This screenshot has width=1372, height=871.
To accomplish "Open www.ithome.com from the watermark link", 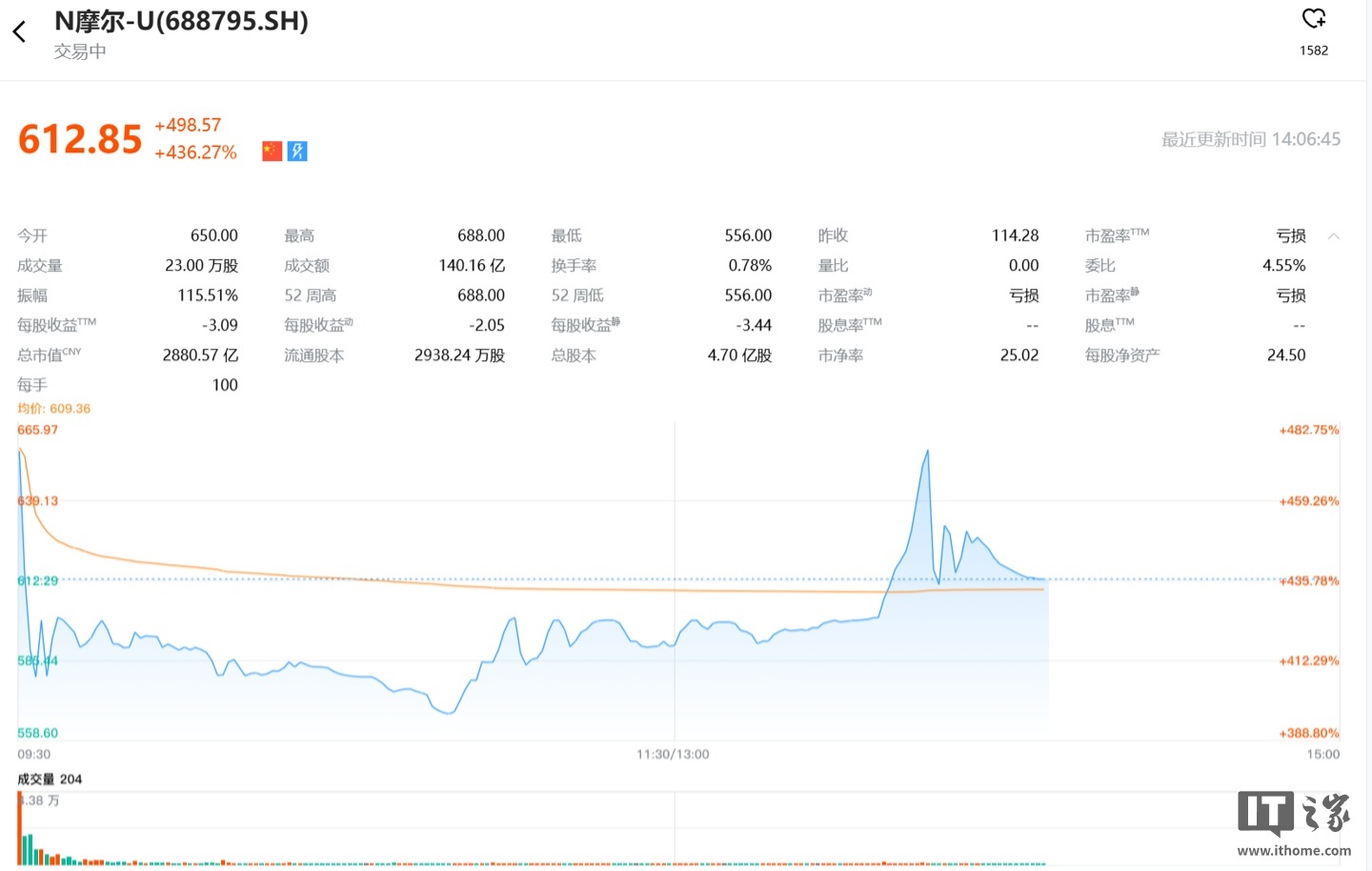I will (1294, 848).
